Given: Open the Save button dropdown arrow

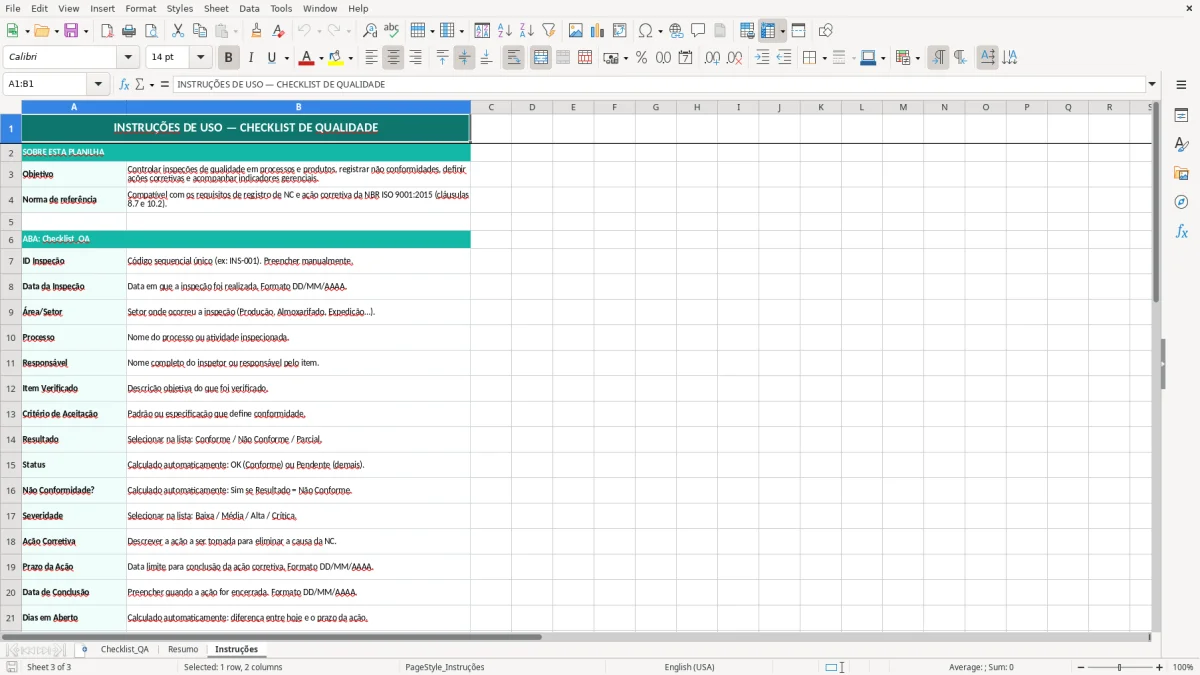Looking at the screenshot, I should coord(86,31).
